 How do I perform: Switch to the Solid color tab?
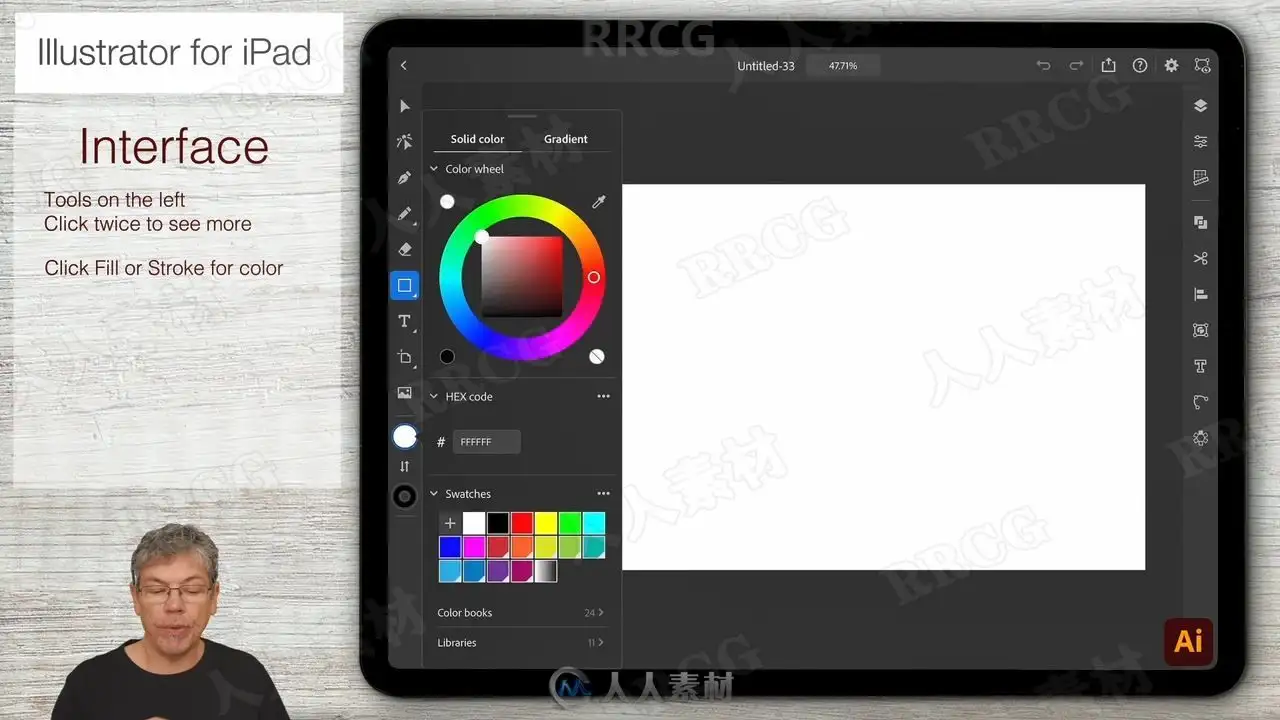point(477,139)
